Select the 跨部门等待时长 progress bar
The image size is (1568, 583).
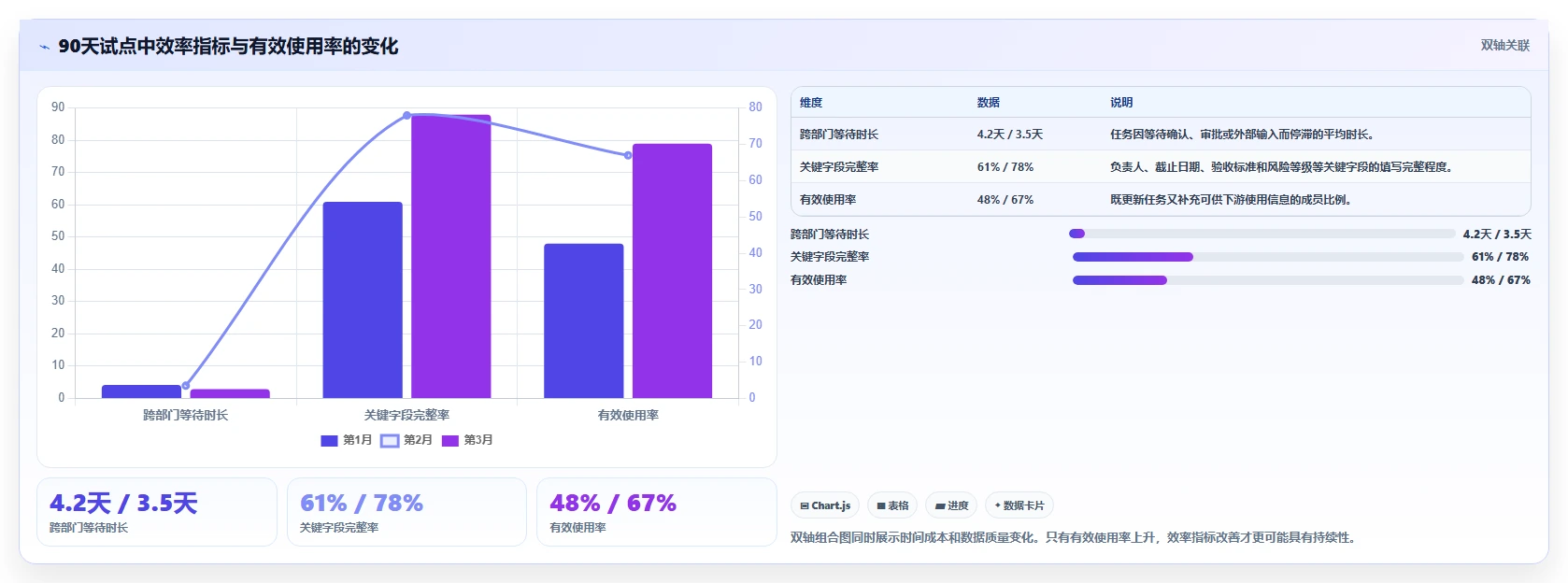click(1262, 234)
